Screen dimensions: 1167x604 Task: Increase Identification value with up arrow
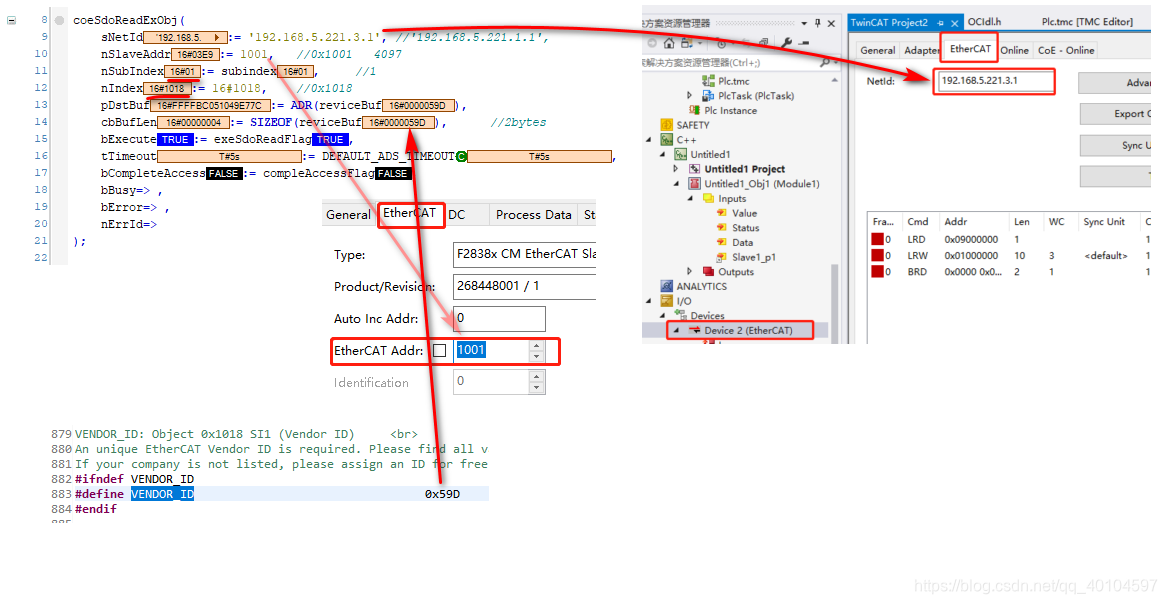tap(537, 377)
